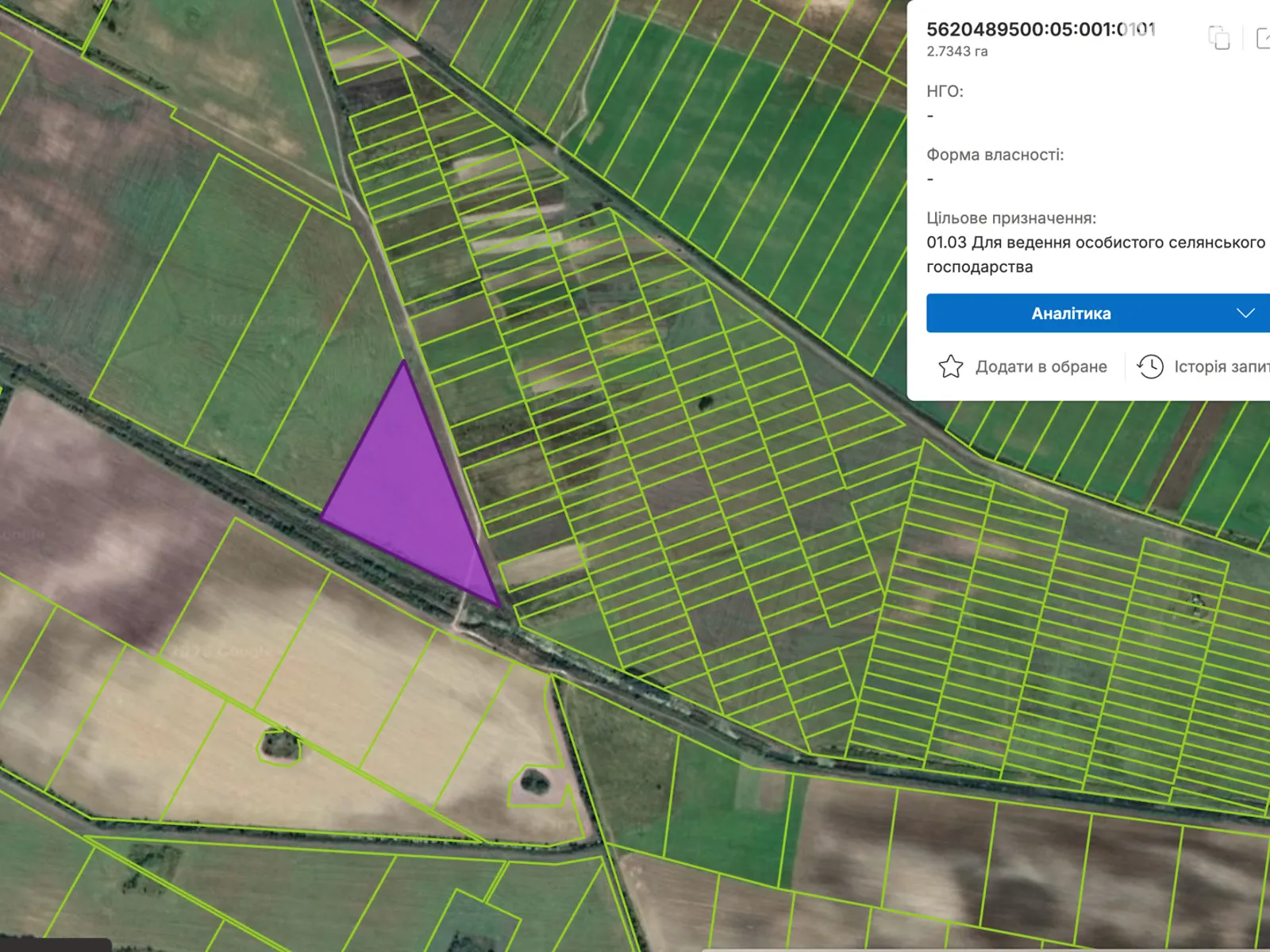
Task: Click the 'Форма власності' label
Action: 995,155
